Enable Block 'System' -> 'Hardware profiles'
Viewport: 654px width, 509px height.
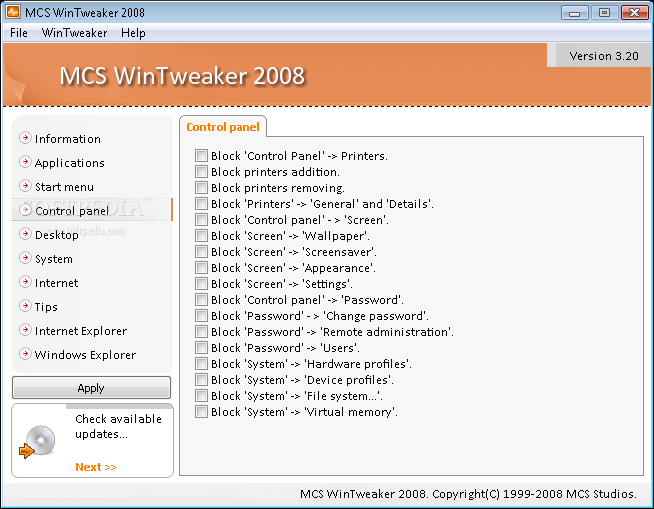tap(201, 363)
